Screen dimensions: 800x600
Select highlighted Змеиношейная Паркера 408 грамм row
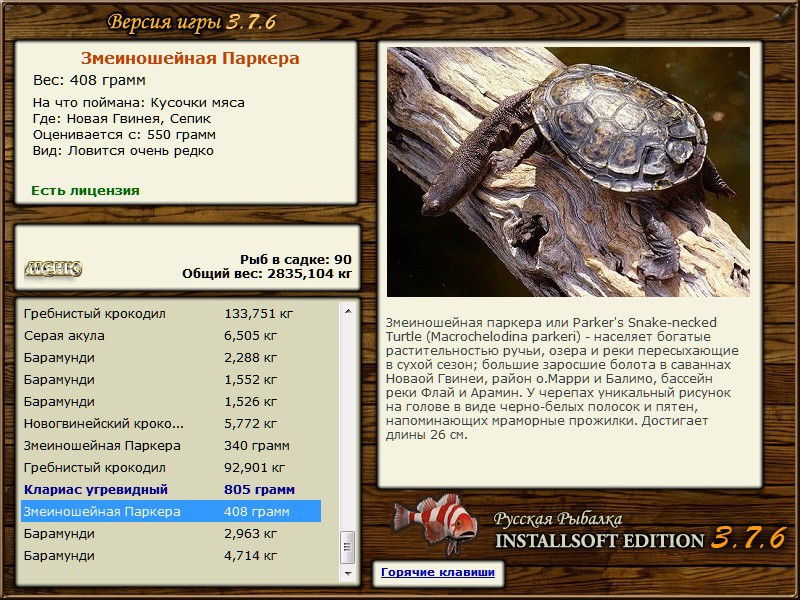[171, 511]
